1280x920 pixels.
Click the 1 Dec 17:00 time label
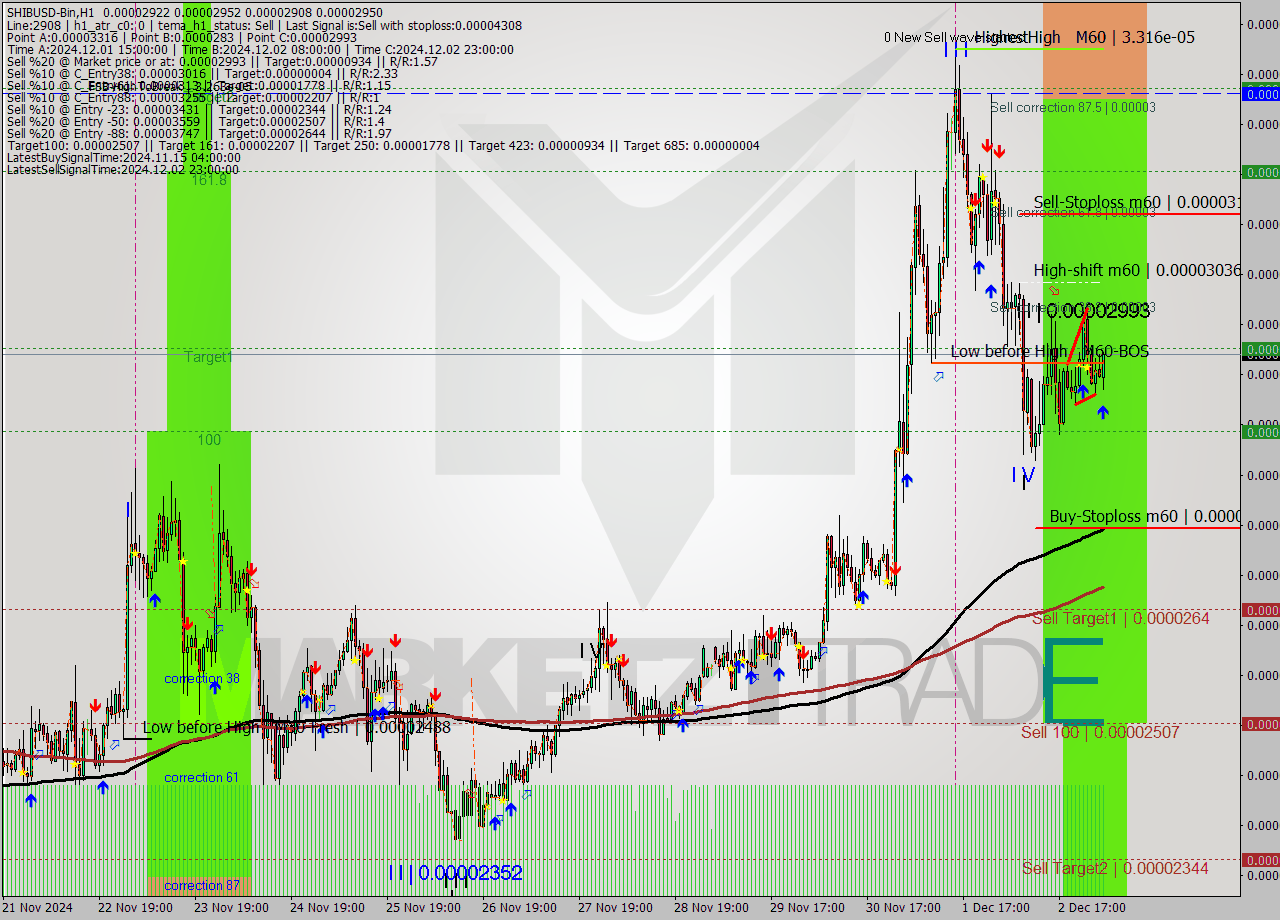pos(994,908)
